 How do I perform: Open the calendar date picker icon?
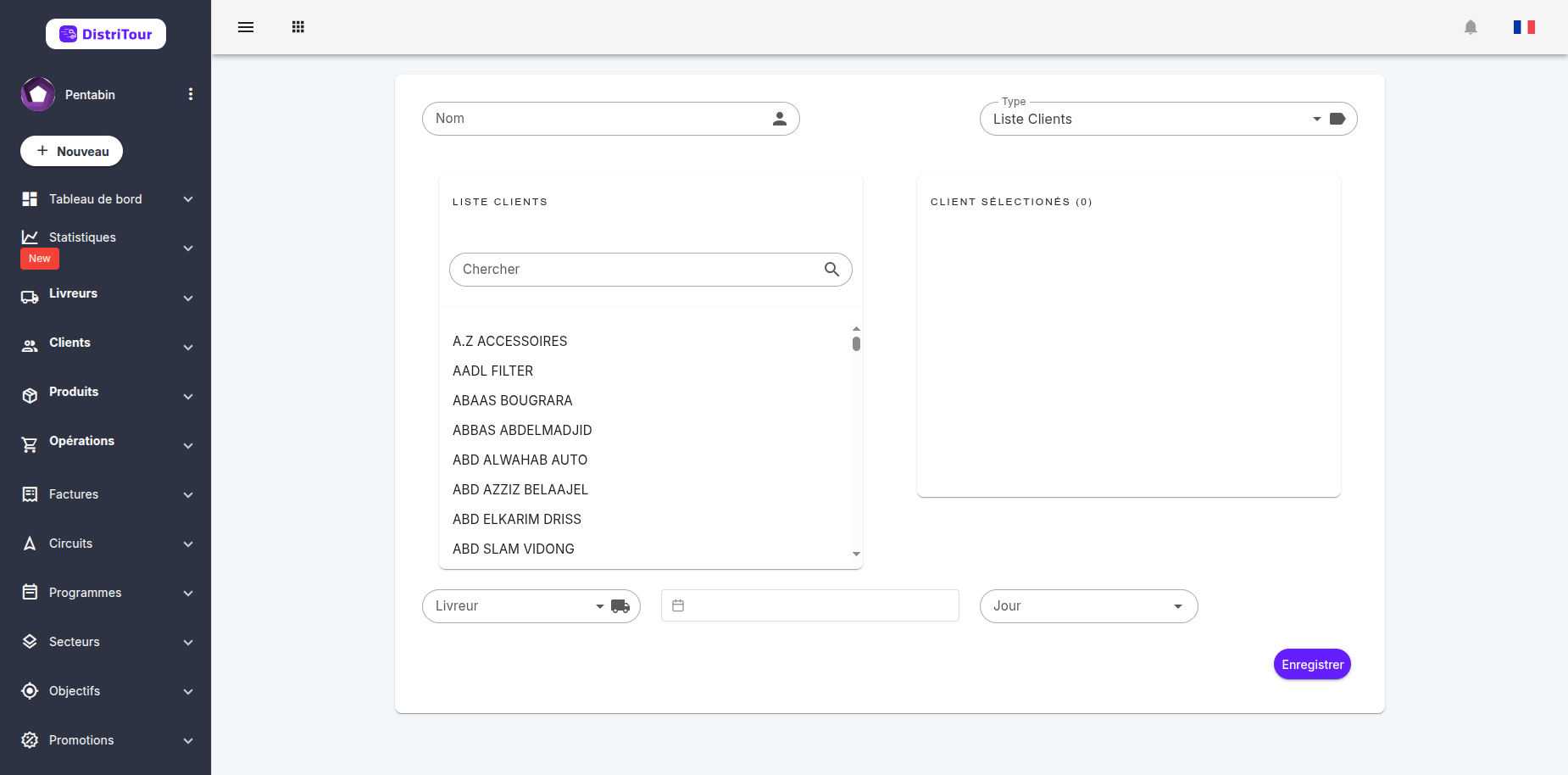click(x=678, y=605)
